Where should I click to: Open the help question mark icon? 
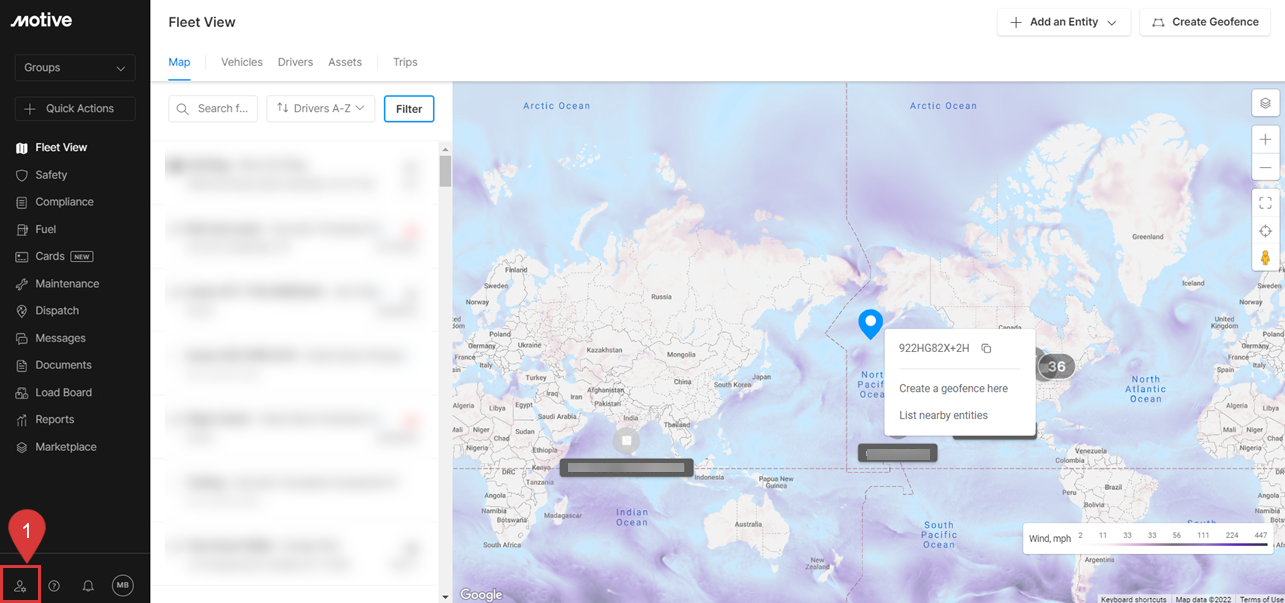54,586
